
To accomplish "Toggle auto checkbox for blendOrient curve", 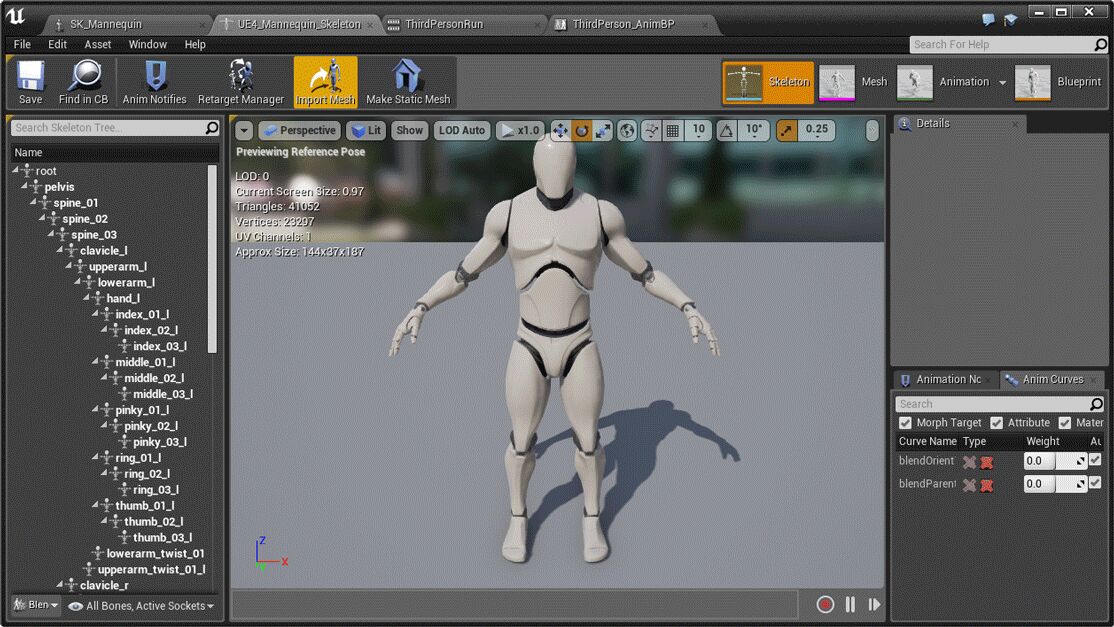I will pyautogui.click(x=1095, y=460).
